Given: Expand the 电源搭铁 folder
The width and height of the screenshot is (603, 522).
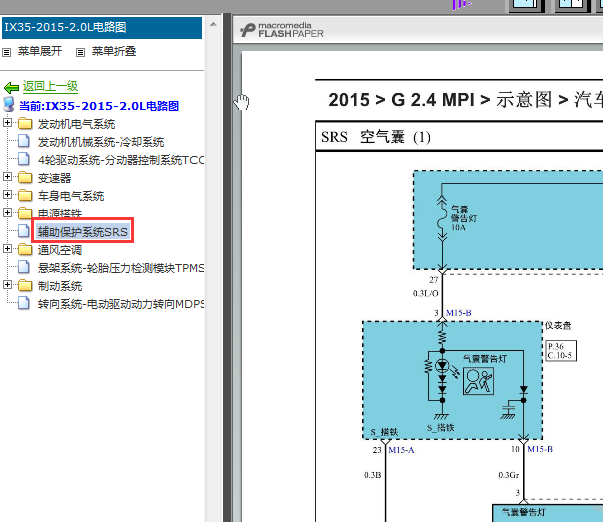Looking at the screenshot, I should coord(7,212).
